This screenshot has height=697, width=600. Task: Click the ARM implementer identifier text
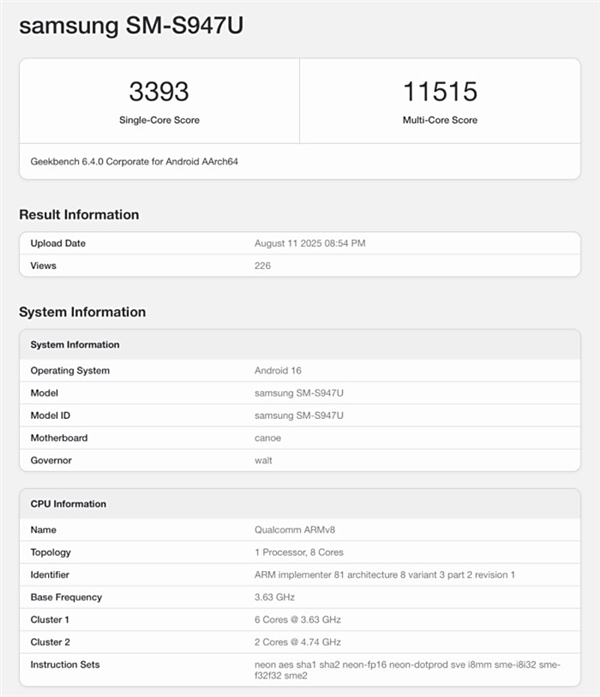point(385,575)
